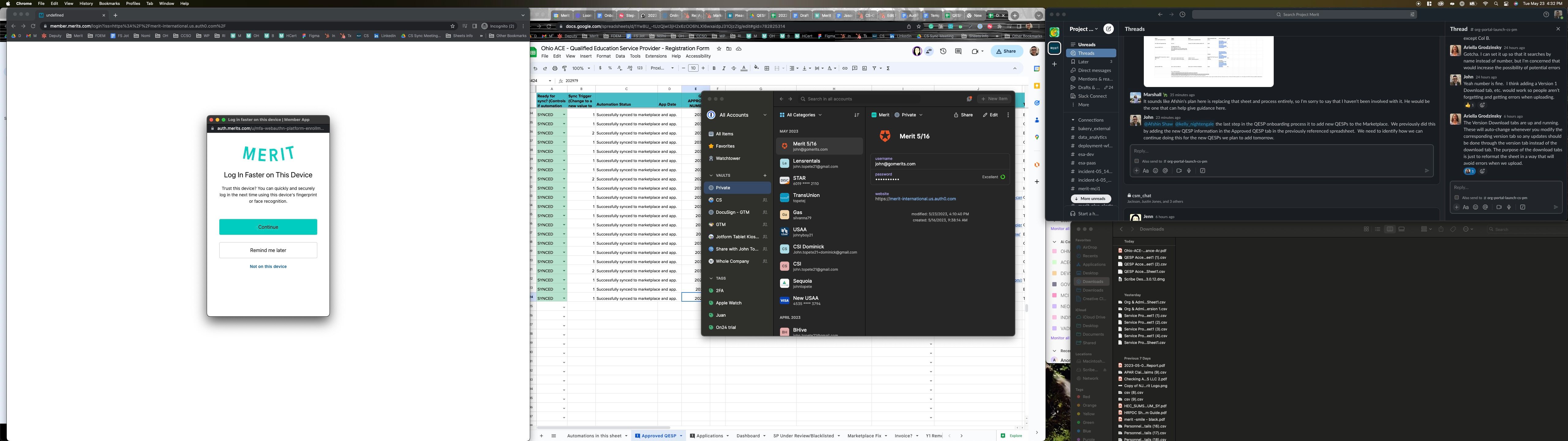Open the spreadsheet image thumbnail in Slack Threads
This screenshot has width=1568, height=441.
pyautogui.click(x=1208, y=61)
